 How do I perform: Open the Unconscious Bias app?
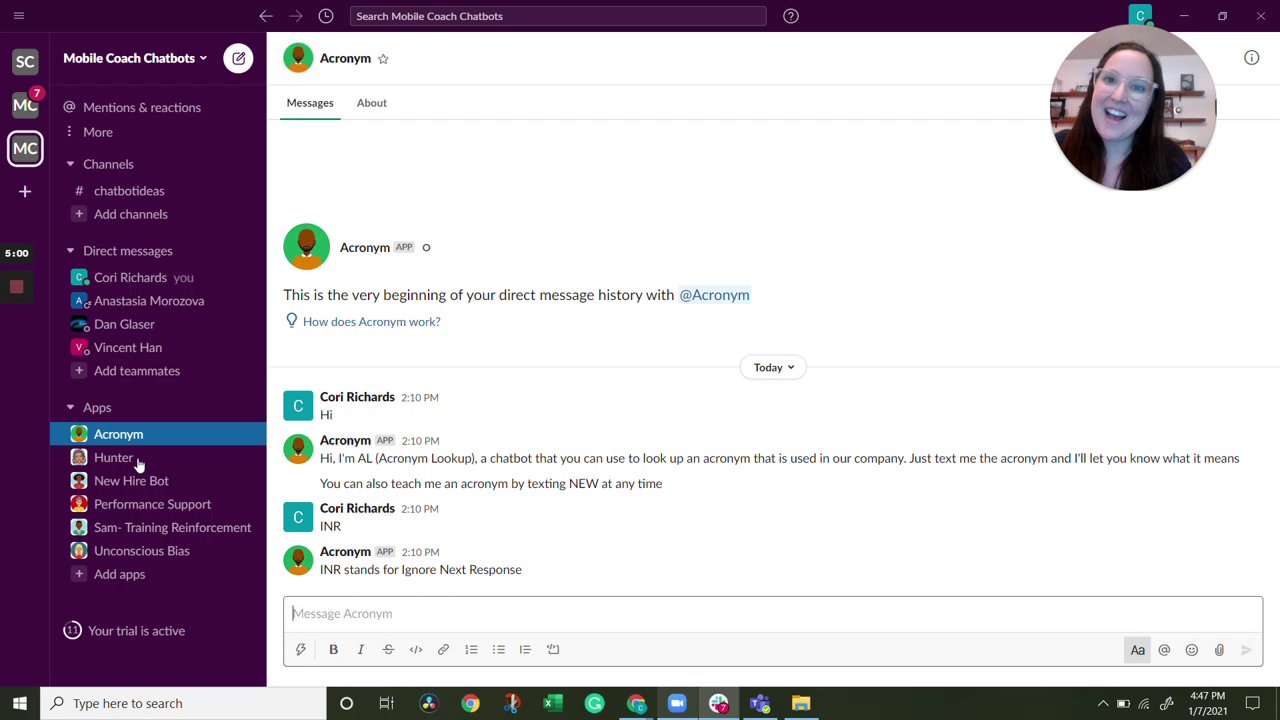[141, 551]
